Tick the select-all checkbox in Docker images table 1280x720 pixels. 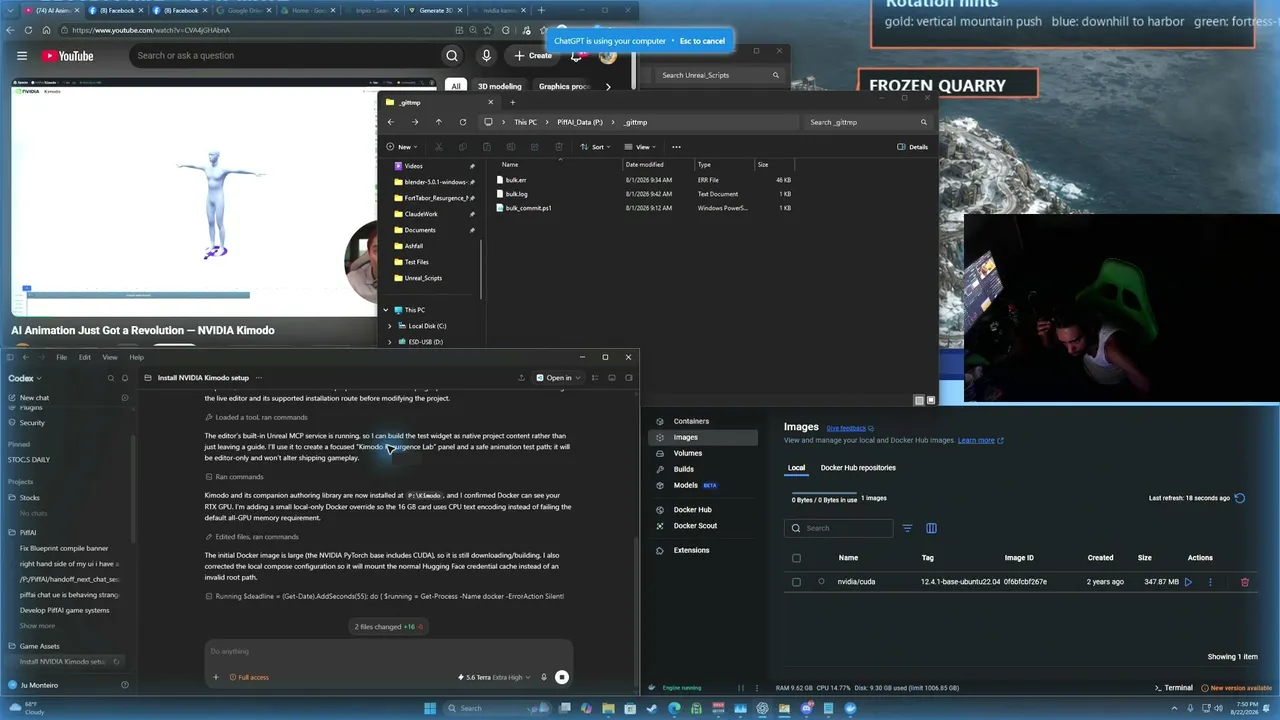[x=796, y=558]
